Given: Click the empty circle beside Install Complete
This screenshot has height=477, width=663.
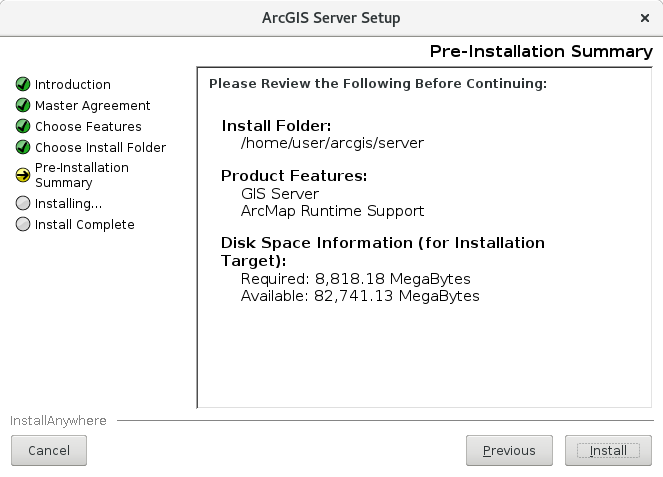Looking at the screenshot, I should pos(23,225).
